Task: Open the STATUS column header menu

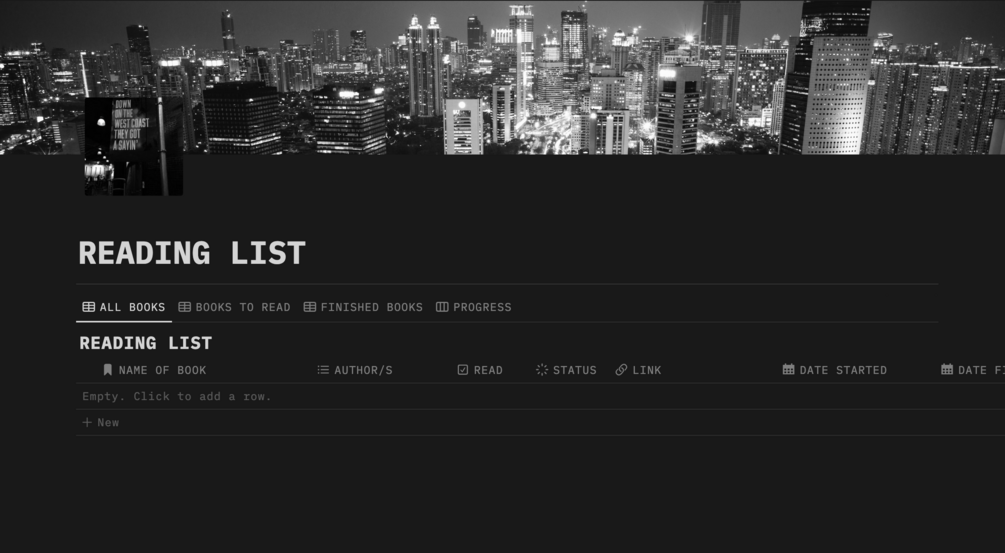Action: pos(566,370)
